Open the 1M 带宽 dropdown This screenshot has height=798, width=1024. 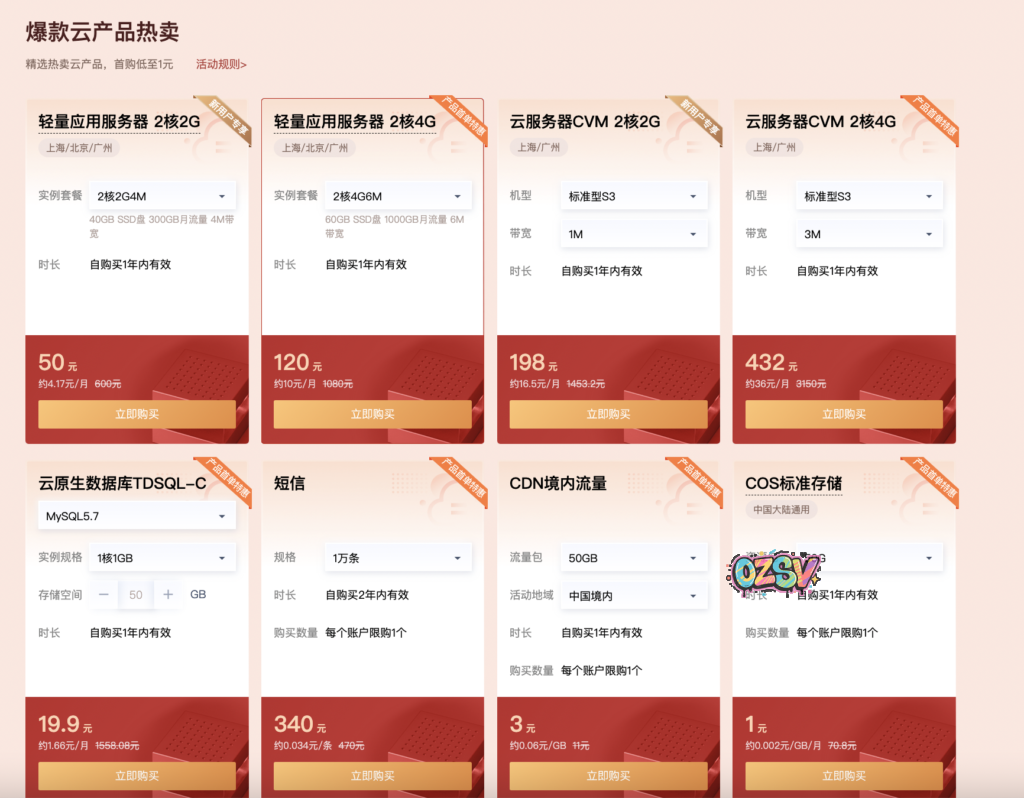tap(633, 234)
